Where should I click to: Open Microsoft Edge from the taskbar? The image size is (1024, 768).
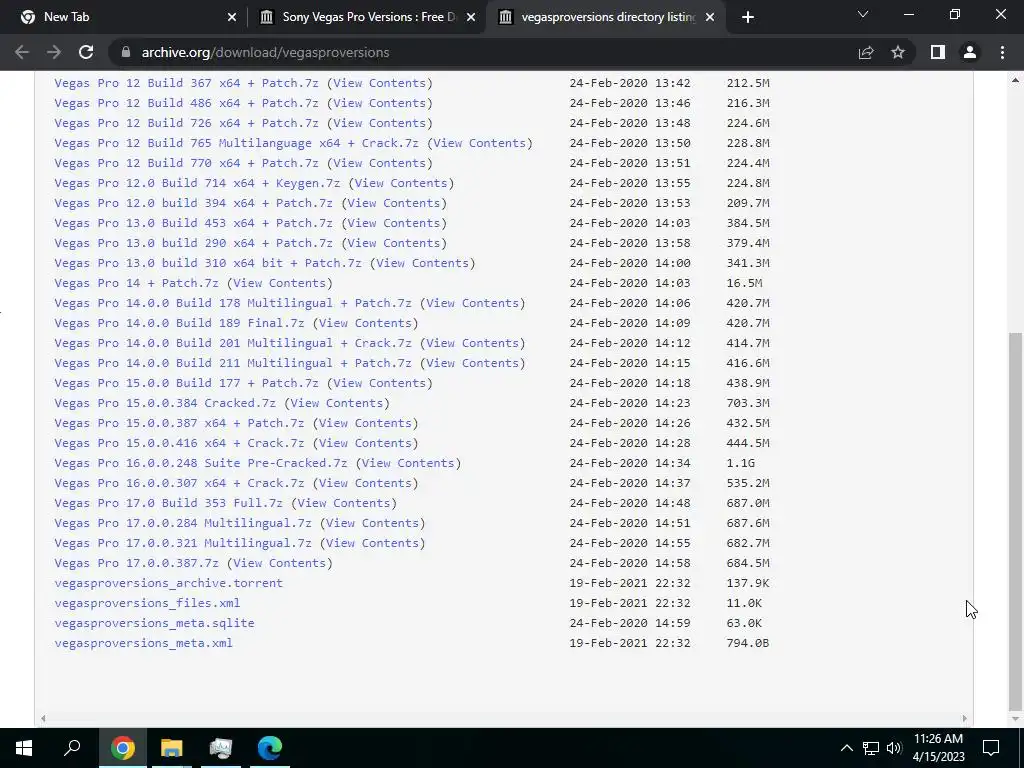click(270, 748)
